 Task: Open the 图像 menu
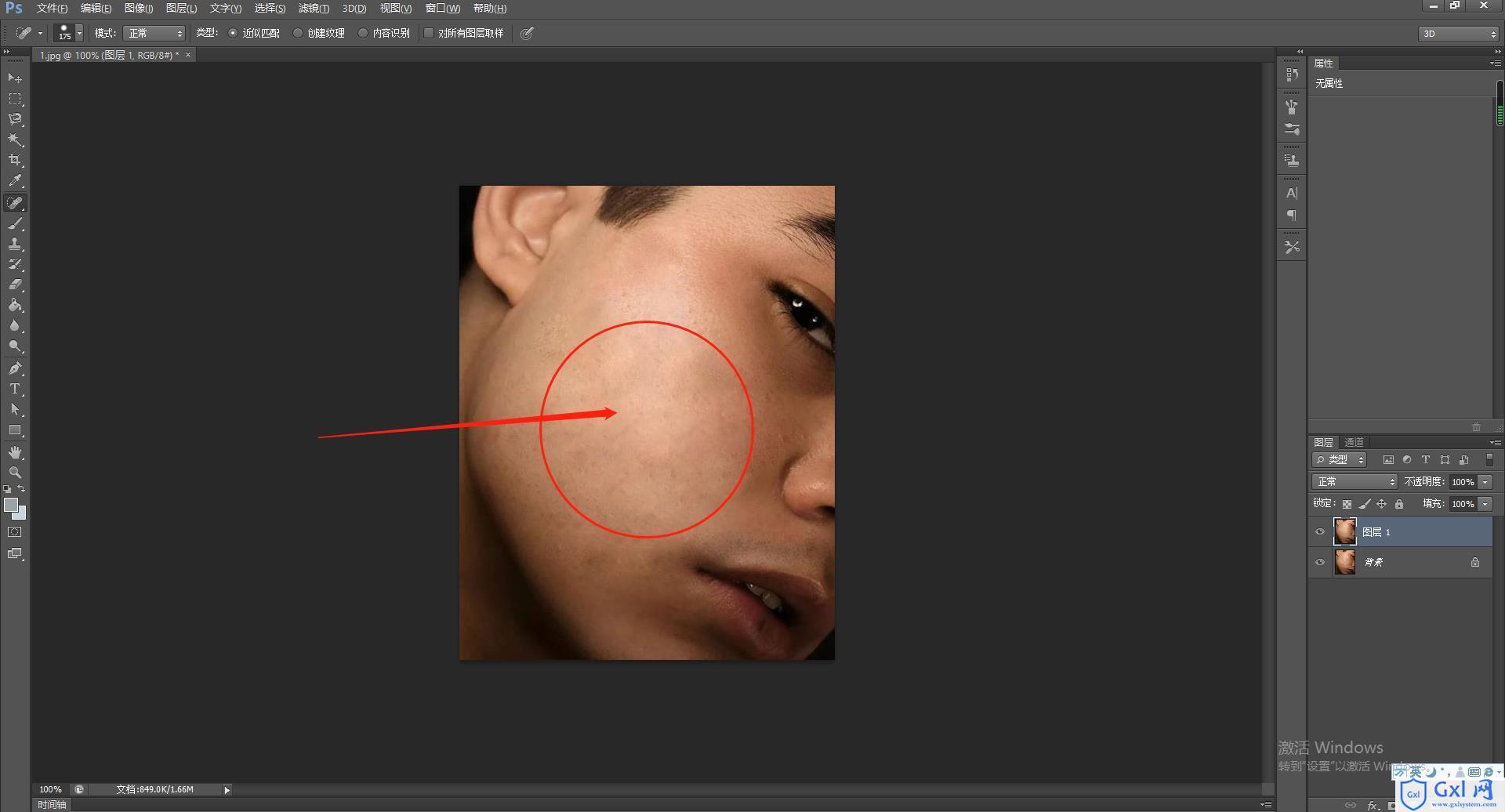click(139, 8)
